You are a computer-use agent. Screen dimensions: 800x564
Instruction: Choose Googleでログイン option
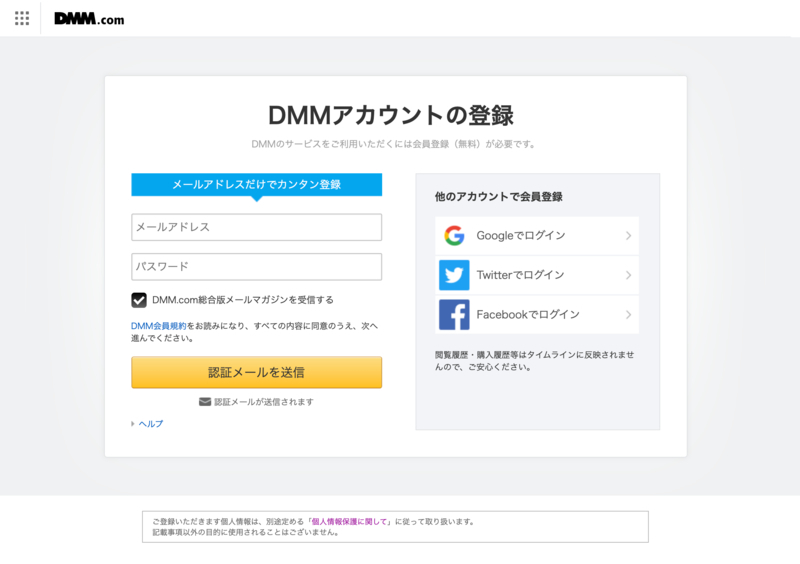pos(537,235)
